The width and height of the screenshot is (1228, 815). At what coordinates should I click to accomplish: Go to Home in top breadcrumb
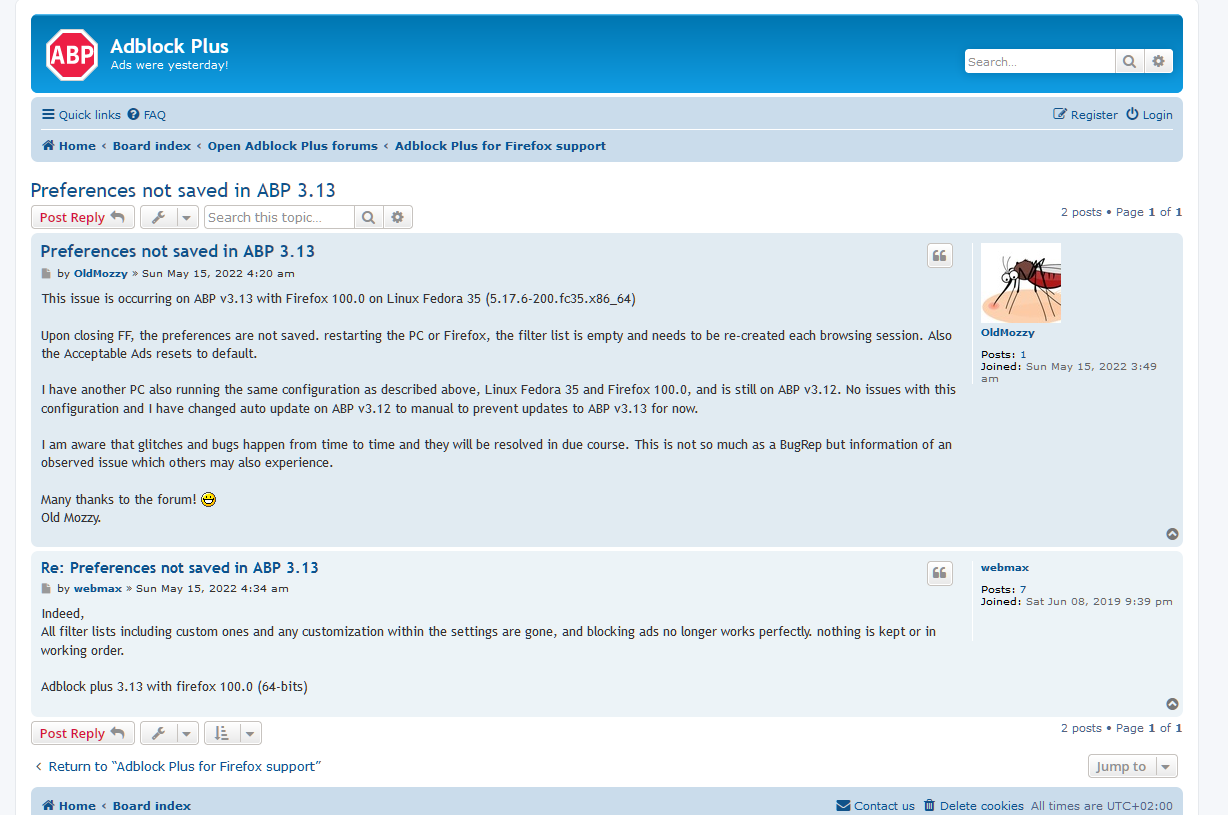(x=69, y=146)
